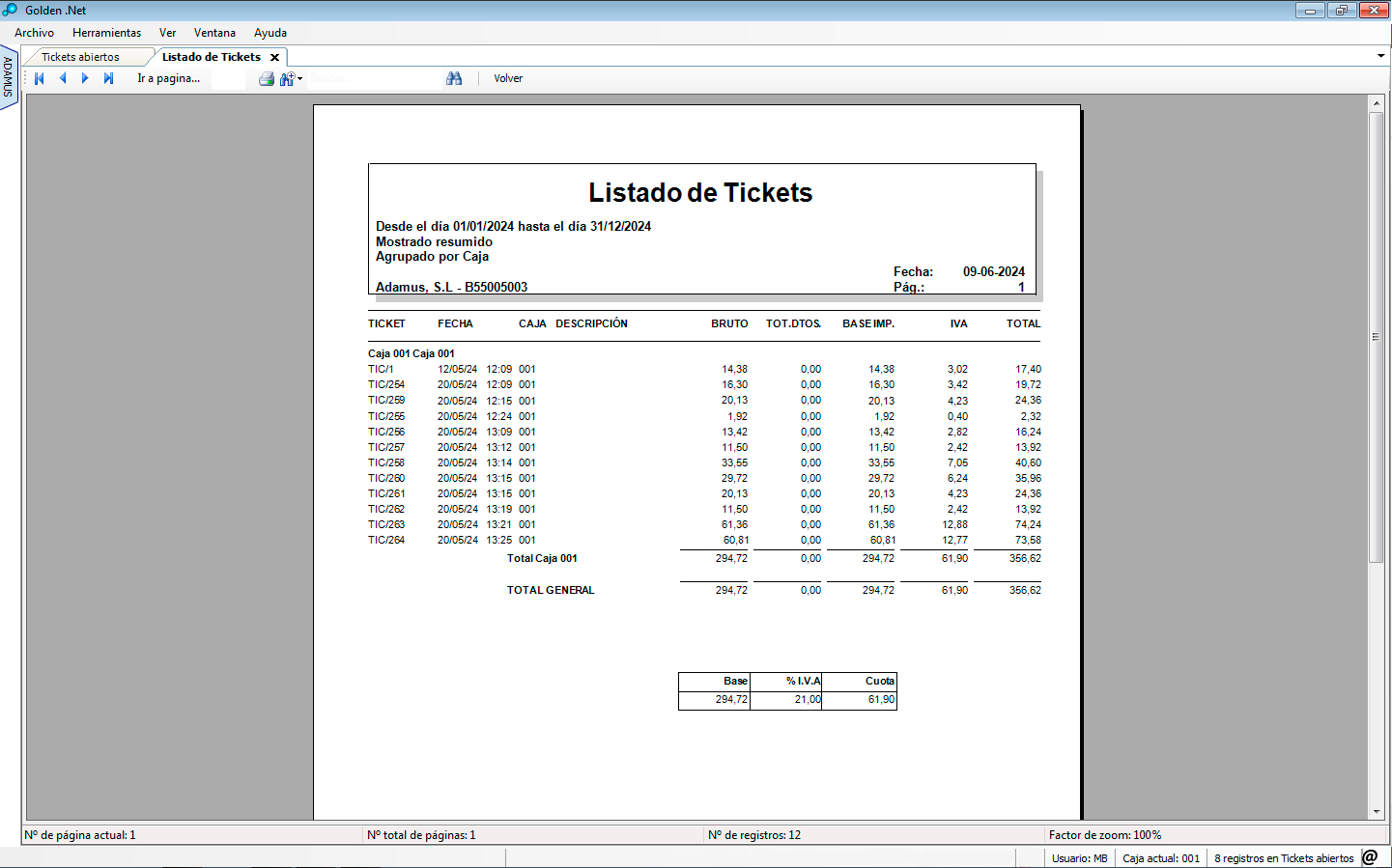Click the 21,00 % I.V.A cell

tap(785, 699)
